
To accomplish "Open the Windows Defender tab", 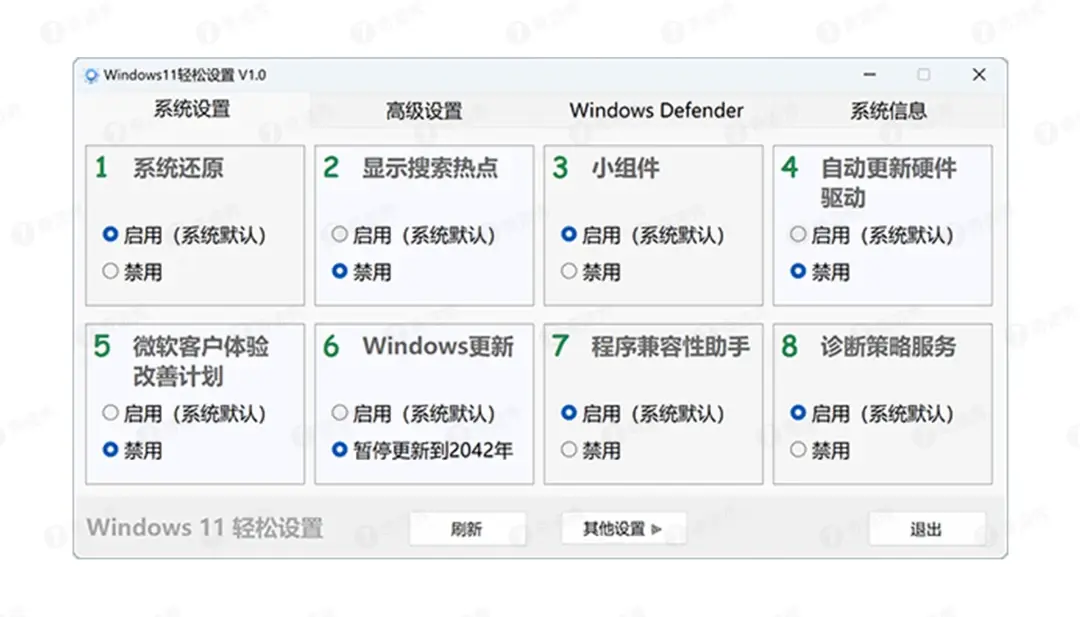I will (x=656, y=111).
